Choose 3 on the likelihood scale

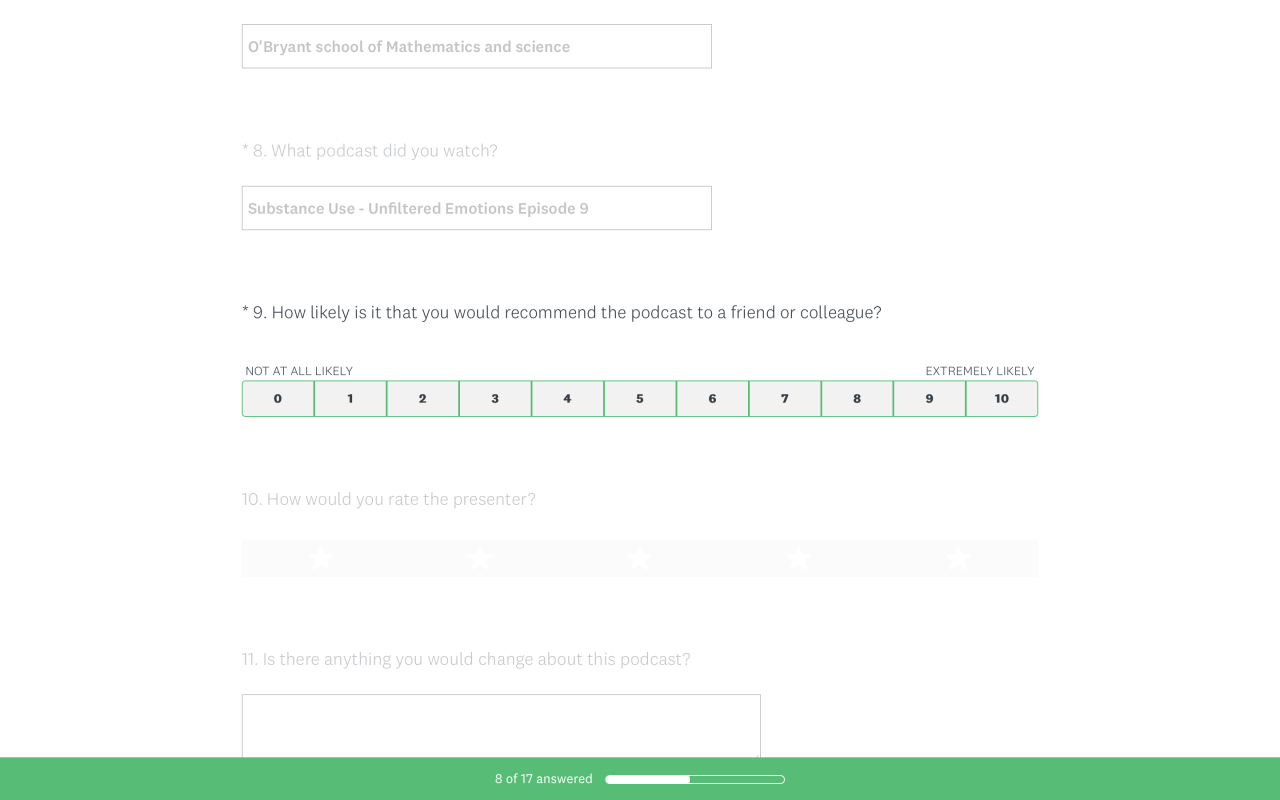pos(495,399)
